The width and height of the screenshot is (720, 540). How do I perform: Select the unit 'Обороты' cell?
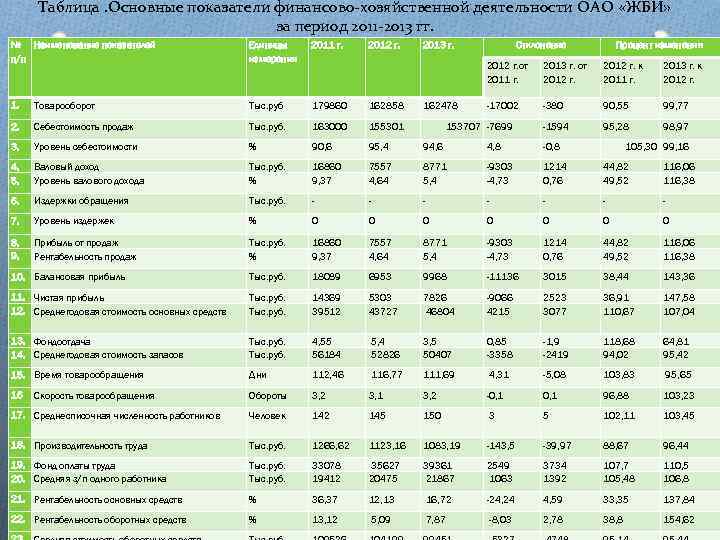point(268,395)
